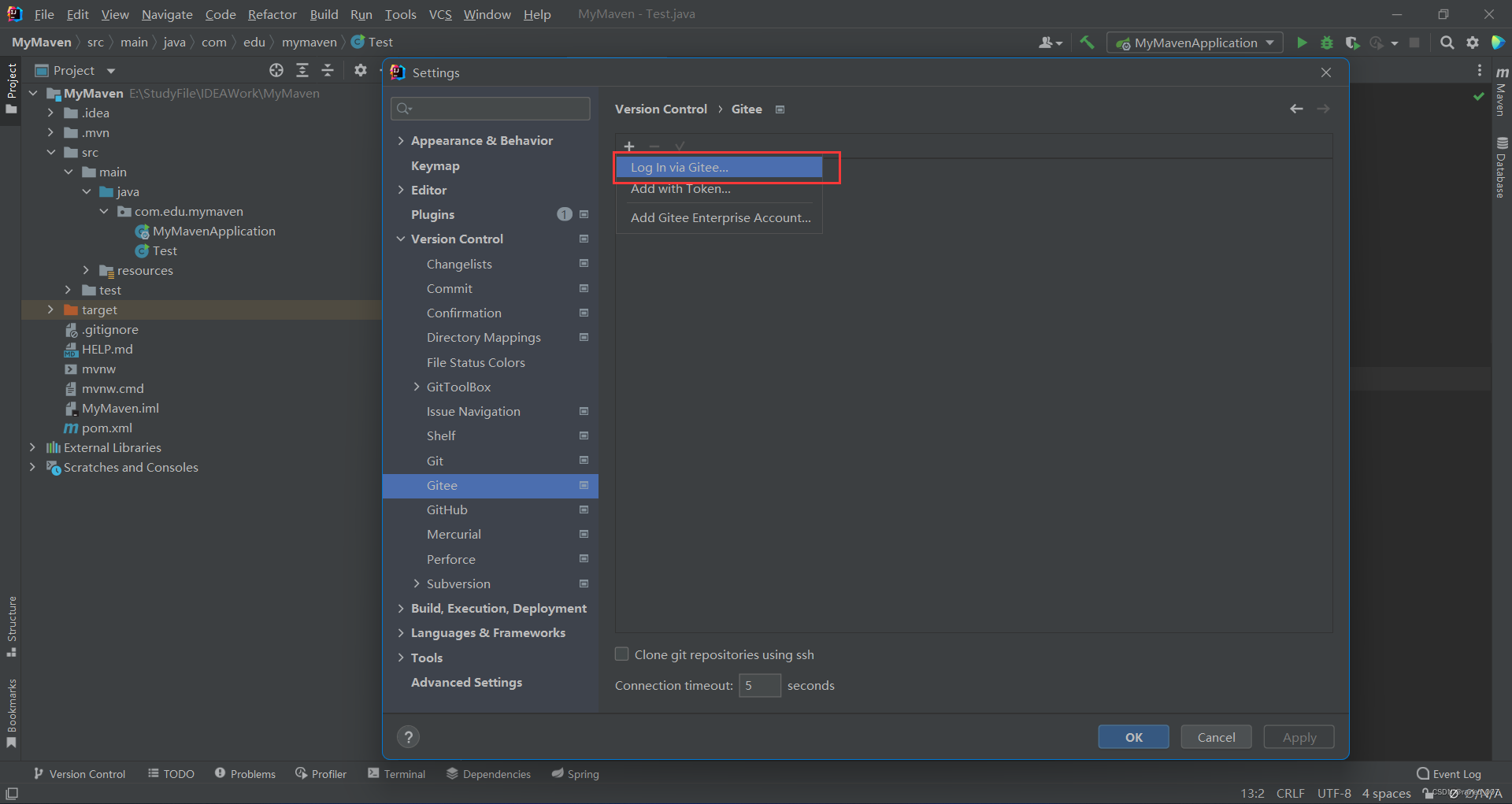This screenshot has height=804, width=1512.
Task: Click Run with Coverage shield icon
Action: [1352, 43]
